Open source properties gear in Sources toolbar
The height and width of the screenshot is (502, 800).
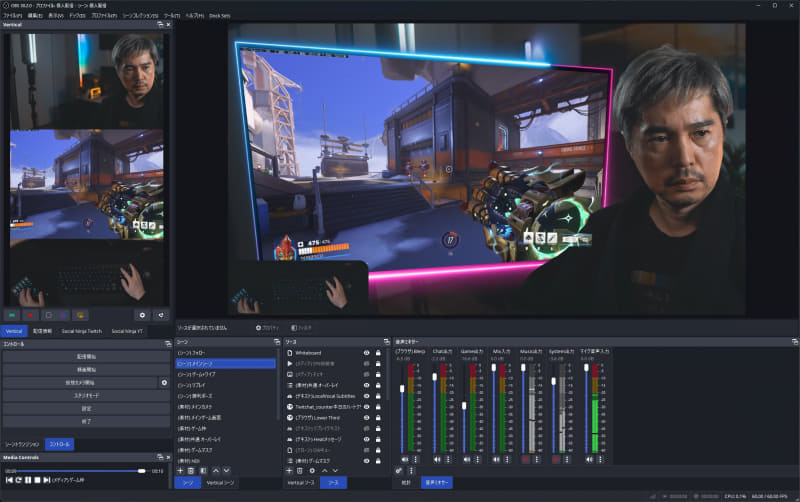312,470
